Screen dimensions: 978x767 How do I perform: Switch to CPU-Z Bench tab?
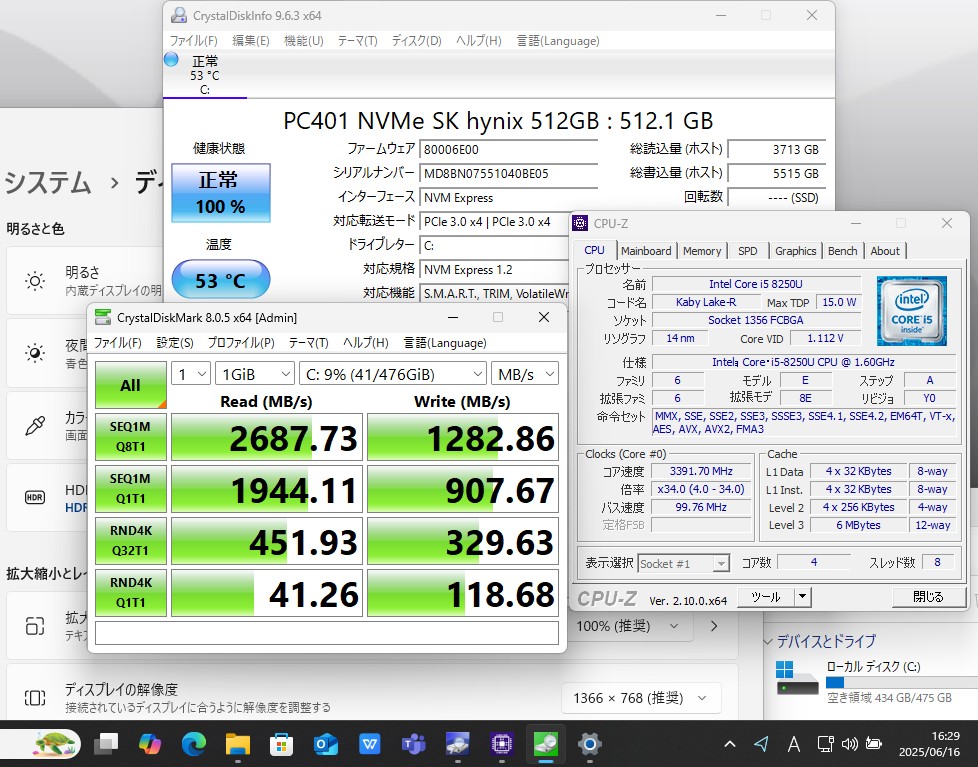pyautogui.click(x=843, y=251)
